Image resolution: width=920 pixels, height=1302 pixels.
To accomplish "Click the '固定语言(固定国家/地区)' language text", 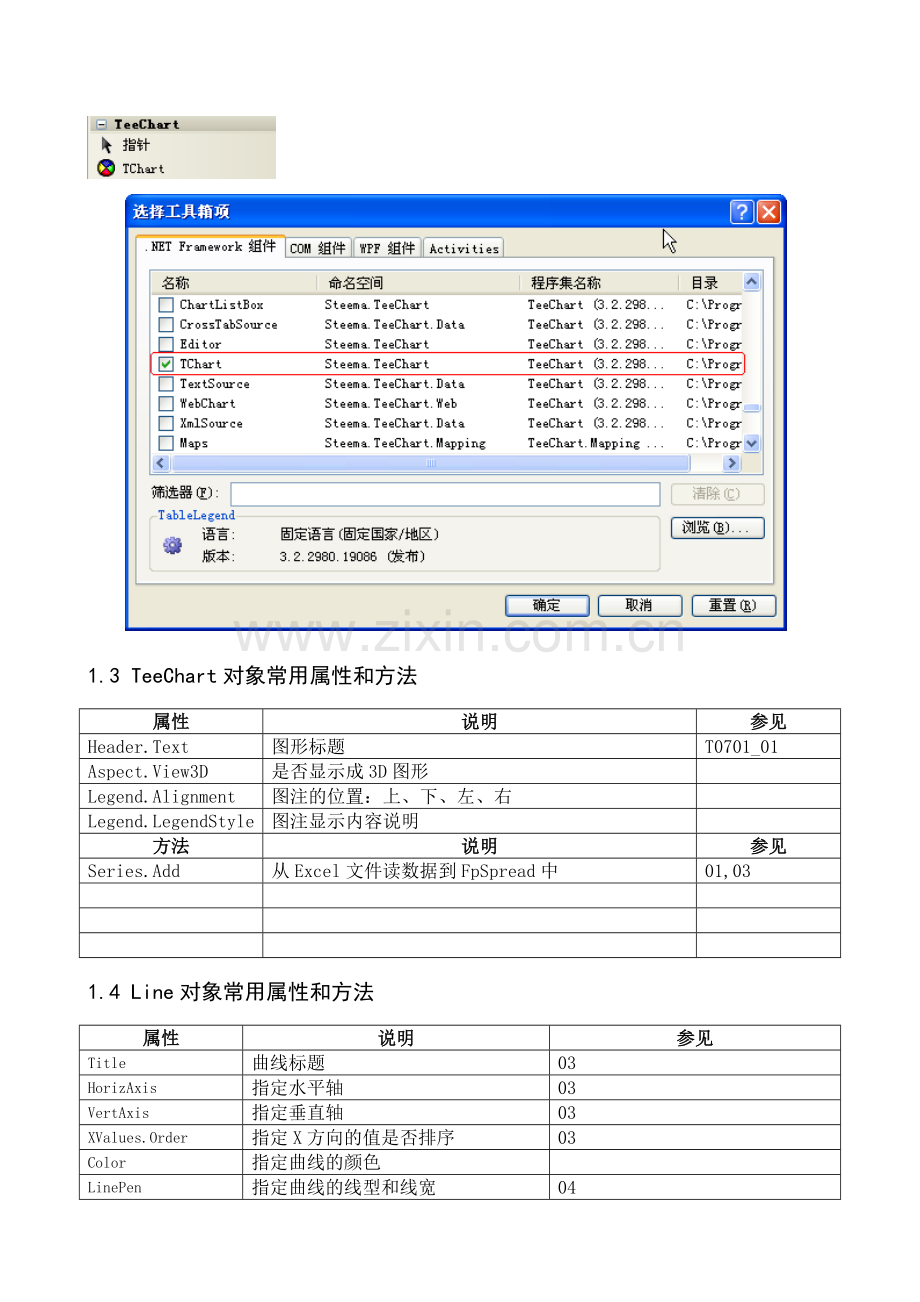I will tap(359, 535).
